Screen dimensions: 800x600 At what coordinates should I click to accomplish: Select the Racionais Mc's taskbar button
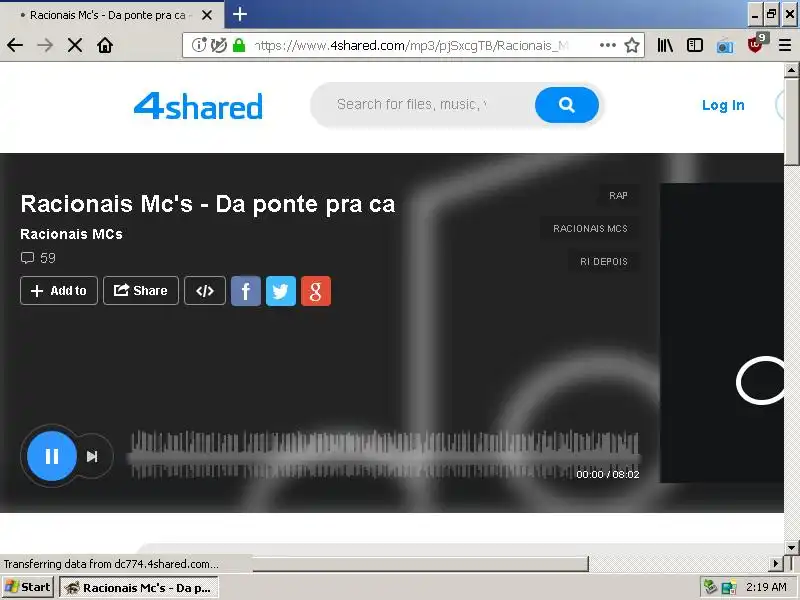[139, 587]
